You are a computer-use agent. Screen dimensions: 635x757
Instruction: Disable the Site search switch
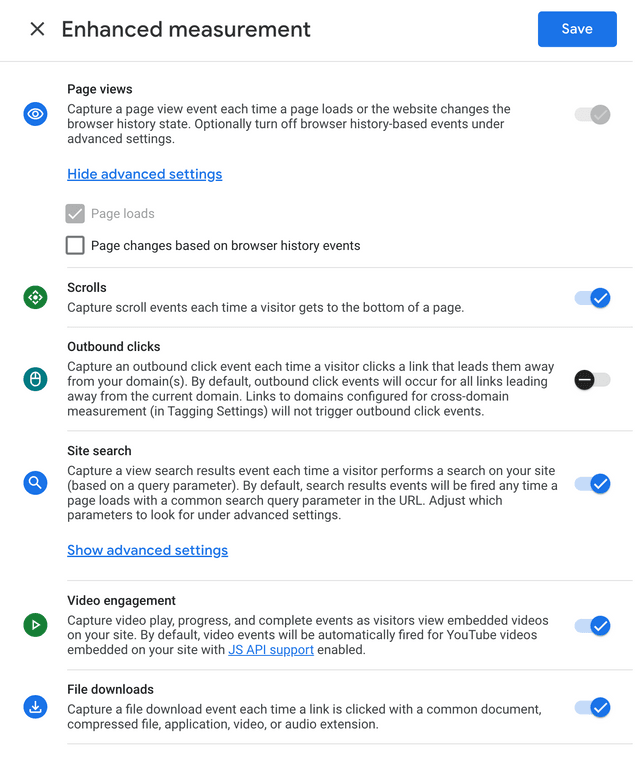(592, 484)
